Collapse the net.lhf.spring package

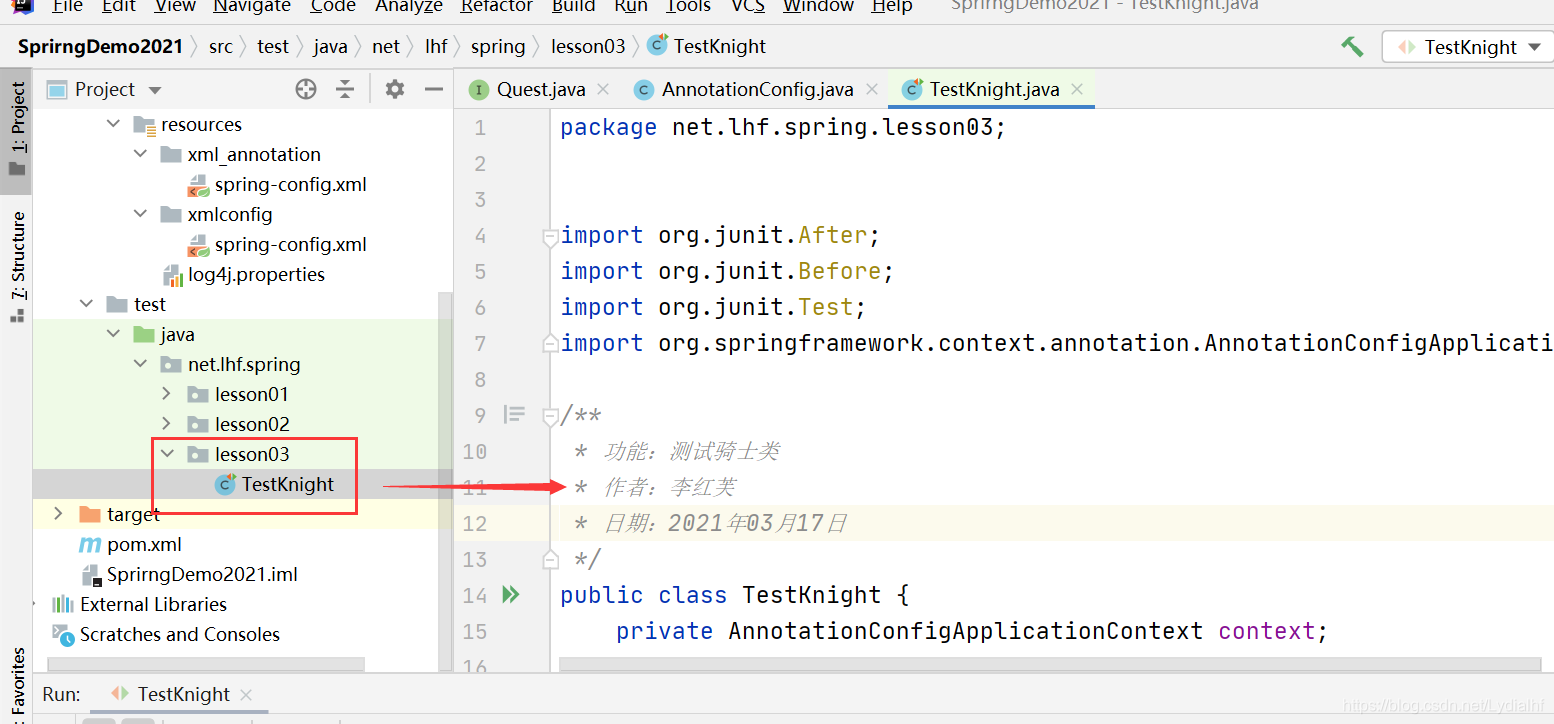tap(141, 365)
